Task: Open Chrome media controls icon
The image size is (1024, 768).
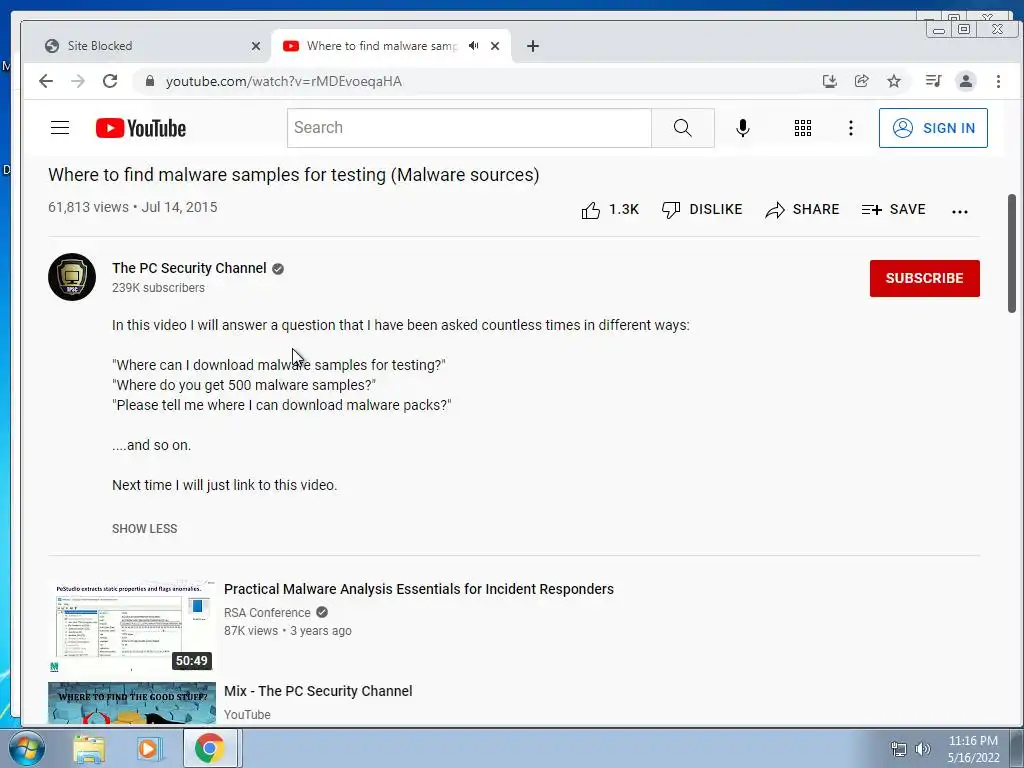Action: click(933, 81)
